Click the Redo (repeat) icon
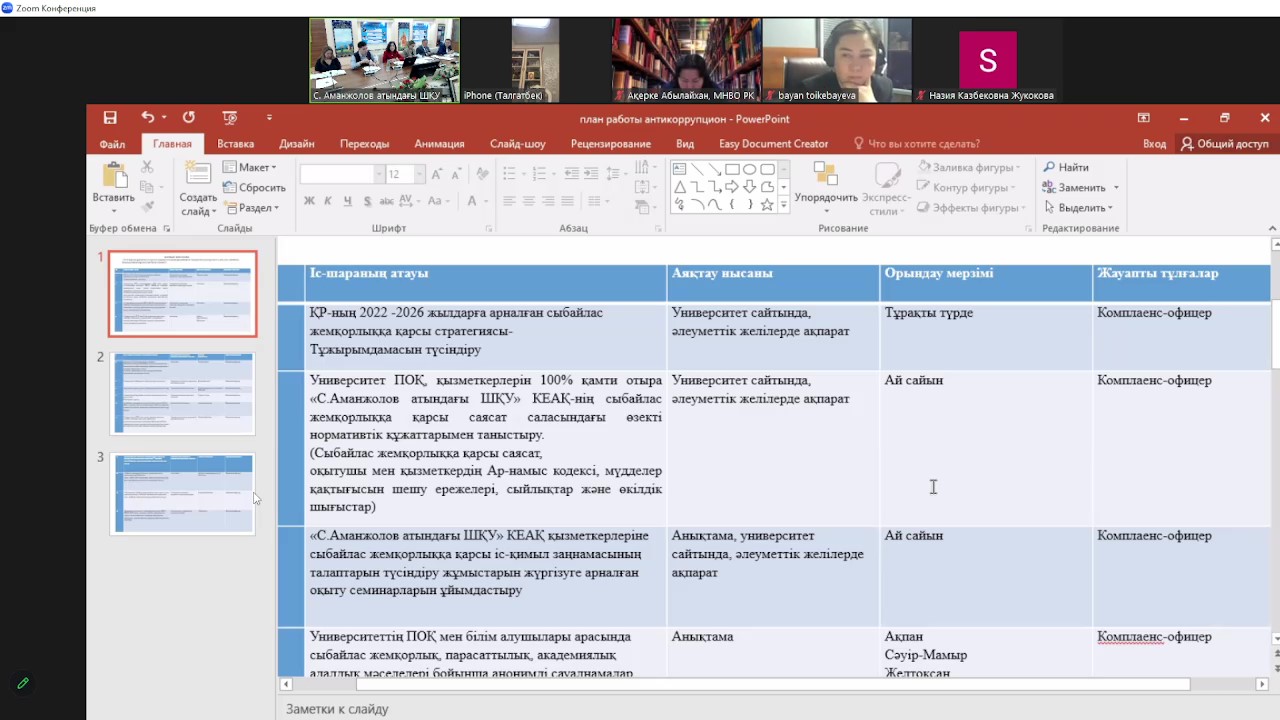 [x=189, y=118]
